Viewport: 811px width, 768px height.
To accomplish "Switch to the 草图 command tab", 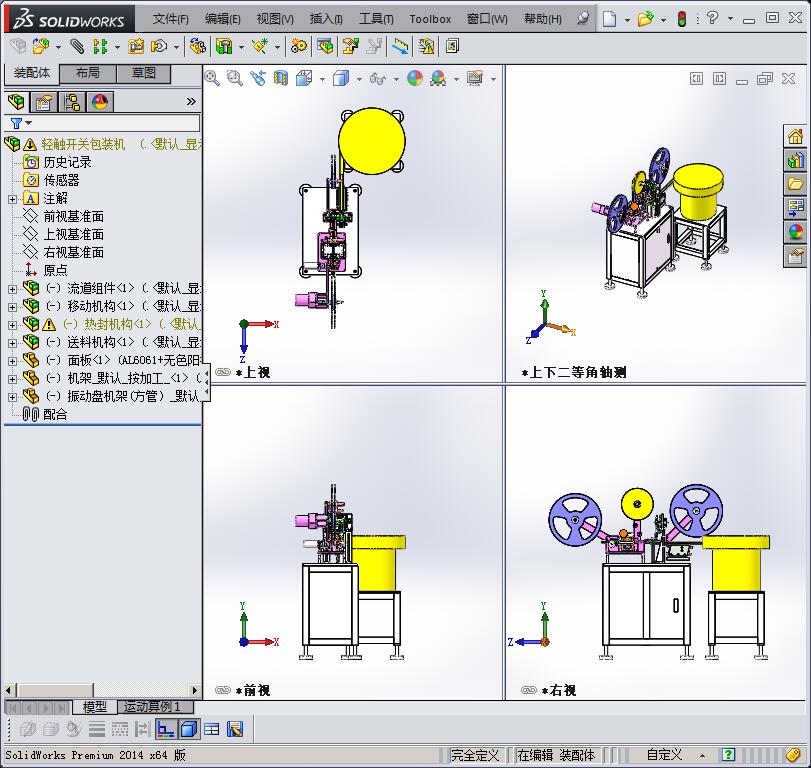I will (x=143, y=73).
